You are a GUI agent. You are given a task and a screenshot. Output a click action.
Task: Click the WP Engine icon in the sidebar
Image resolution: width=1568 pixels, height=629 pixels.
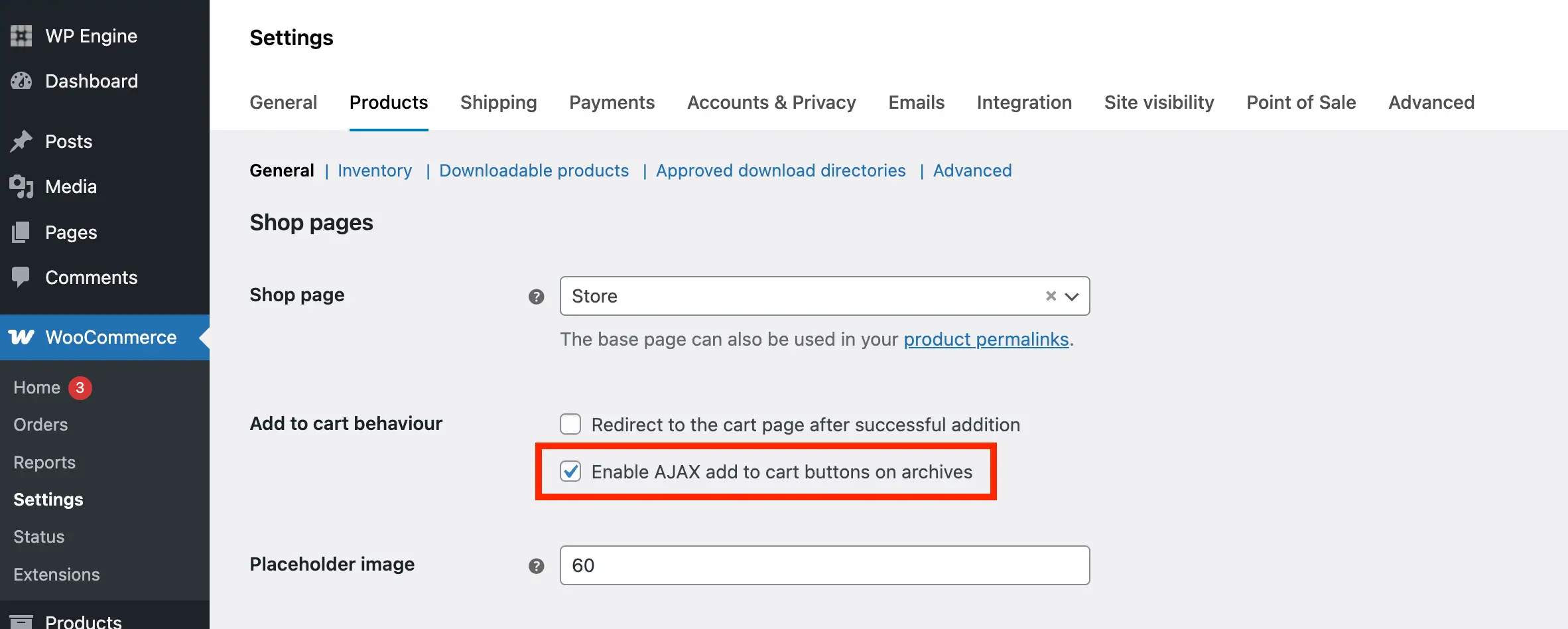coord(21,35)
